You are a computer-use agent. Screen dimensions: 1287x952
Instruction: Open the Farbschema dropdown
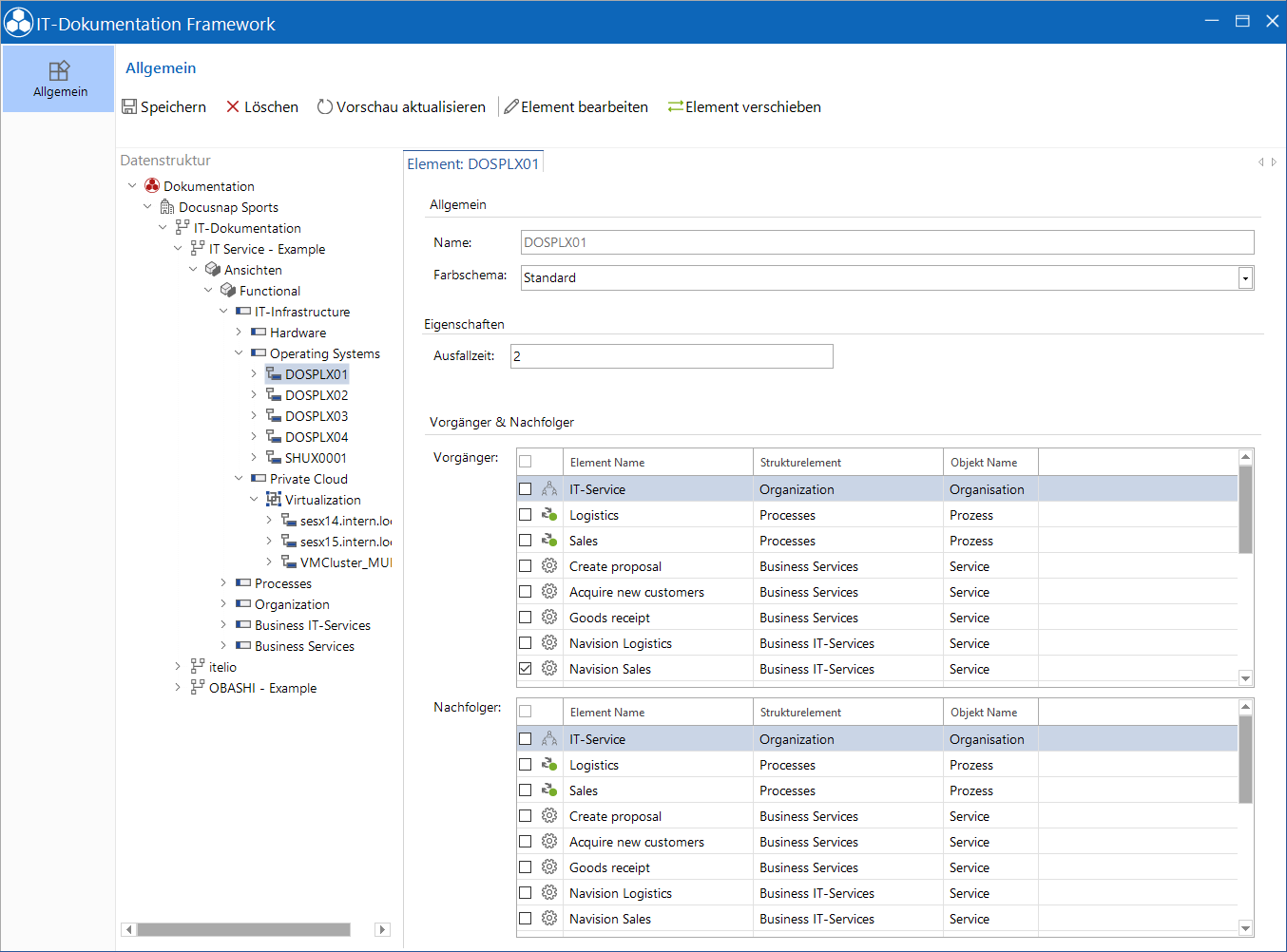point(1245,277)
